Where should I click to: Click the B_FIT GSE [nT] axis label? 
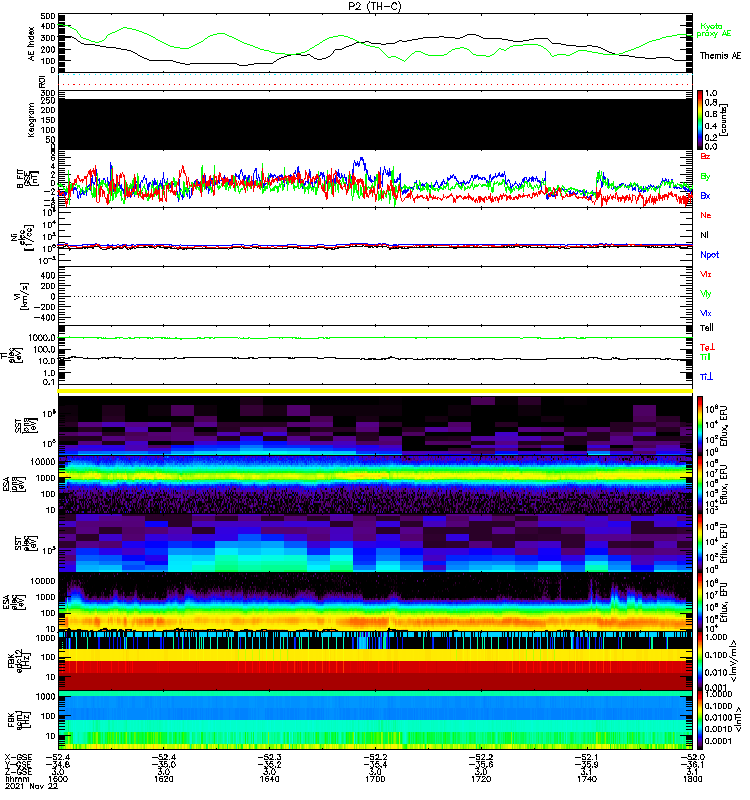pyautogui.click(x=28, y=179)
